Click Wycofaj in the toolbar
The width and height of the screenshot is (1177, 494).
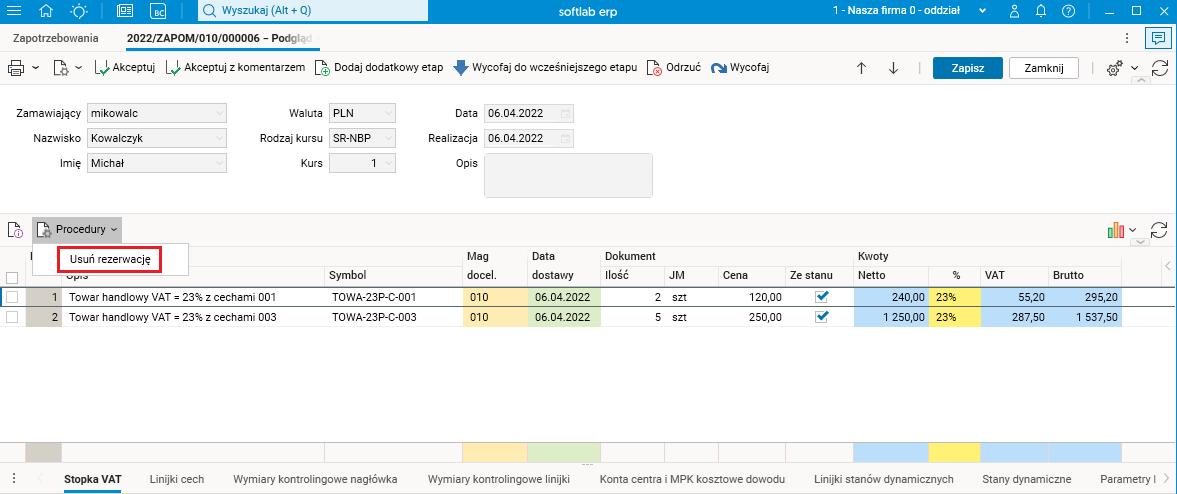pyautogui.click(x=739, y=68)
